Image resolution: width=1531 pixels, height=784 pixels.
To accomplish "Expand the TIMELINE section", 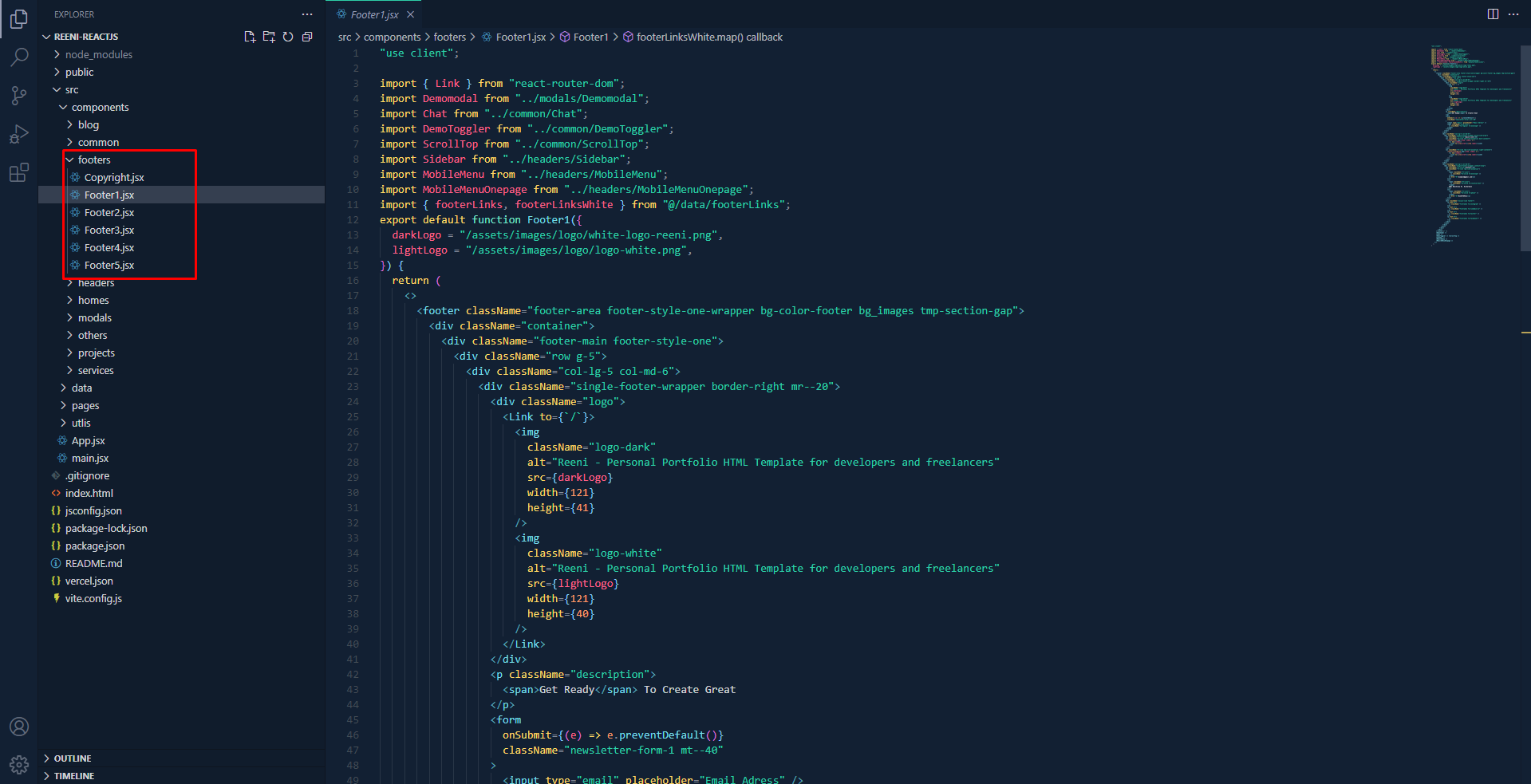I will coord(73,776).
